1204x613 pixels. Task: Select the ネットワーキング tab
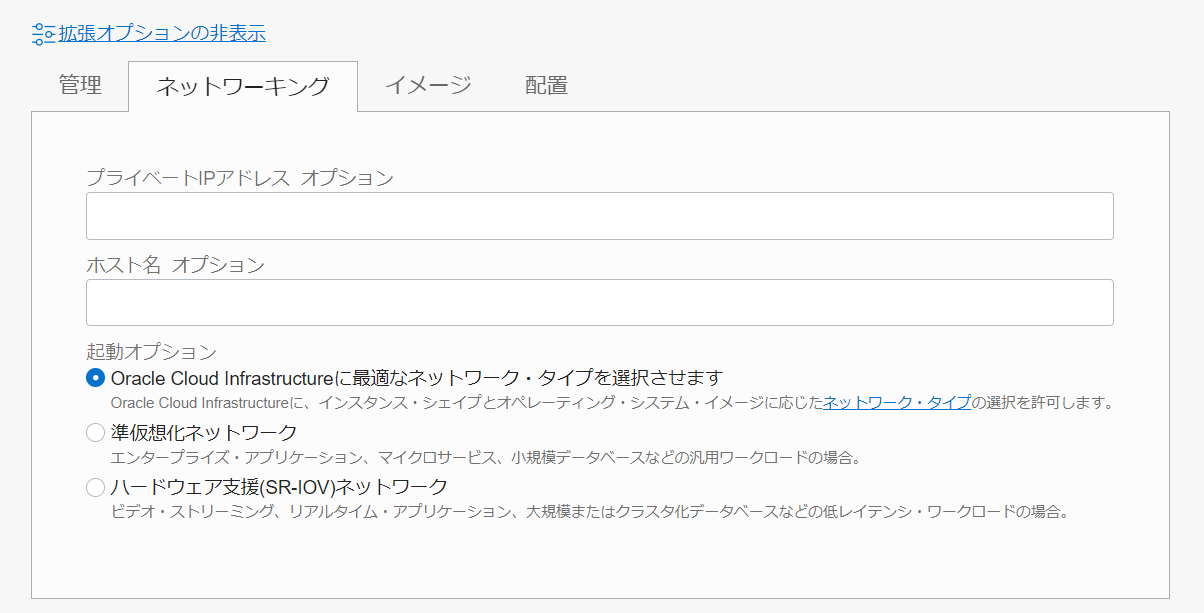(242, 86)
